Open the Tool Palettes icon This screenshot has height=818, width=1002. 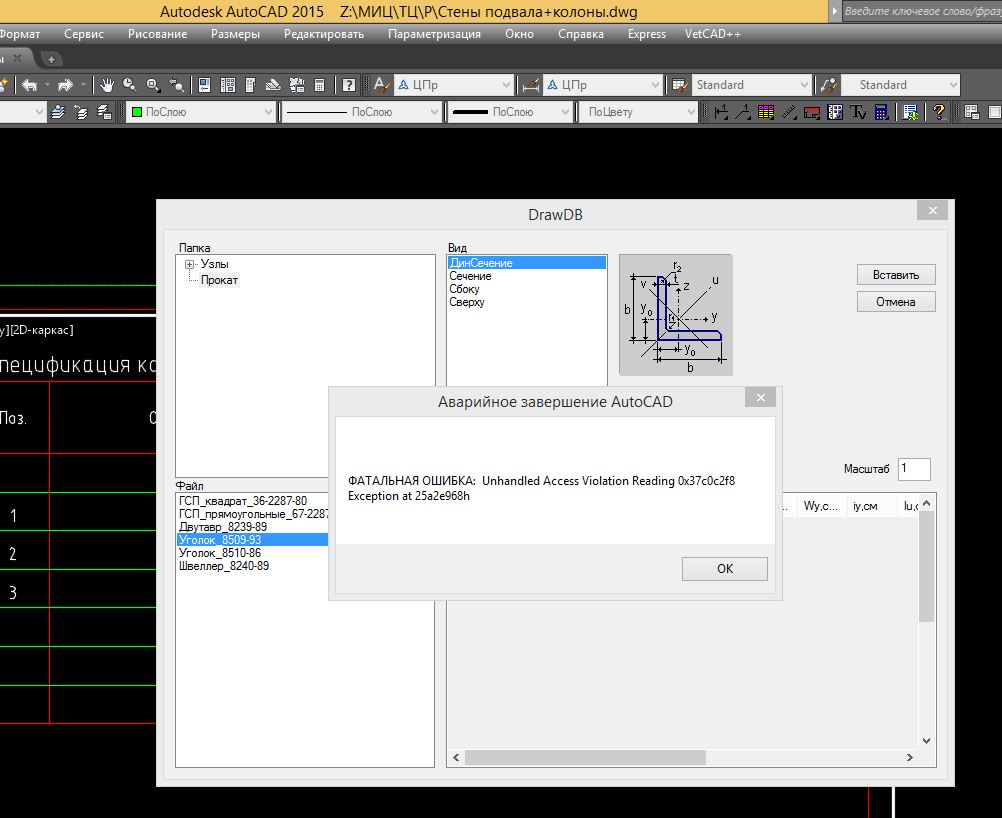[x=250, y=85]
